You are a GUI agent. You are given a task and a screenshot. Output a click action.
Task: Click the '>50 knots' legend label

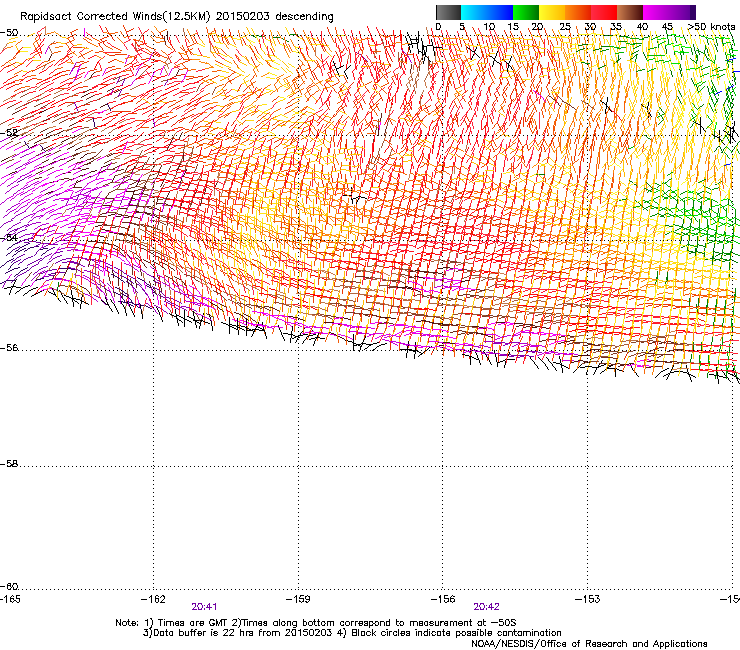coord(711,27)
